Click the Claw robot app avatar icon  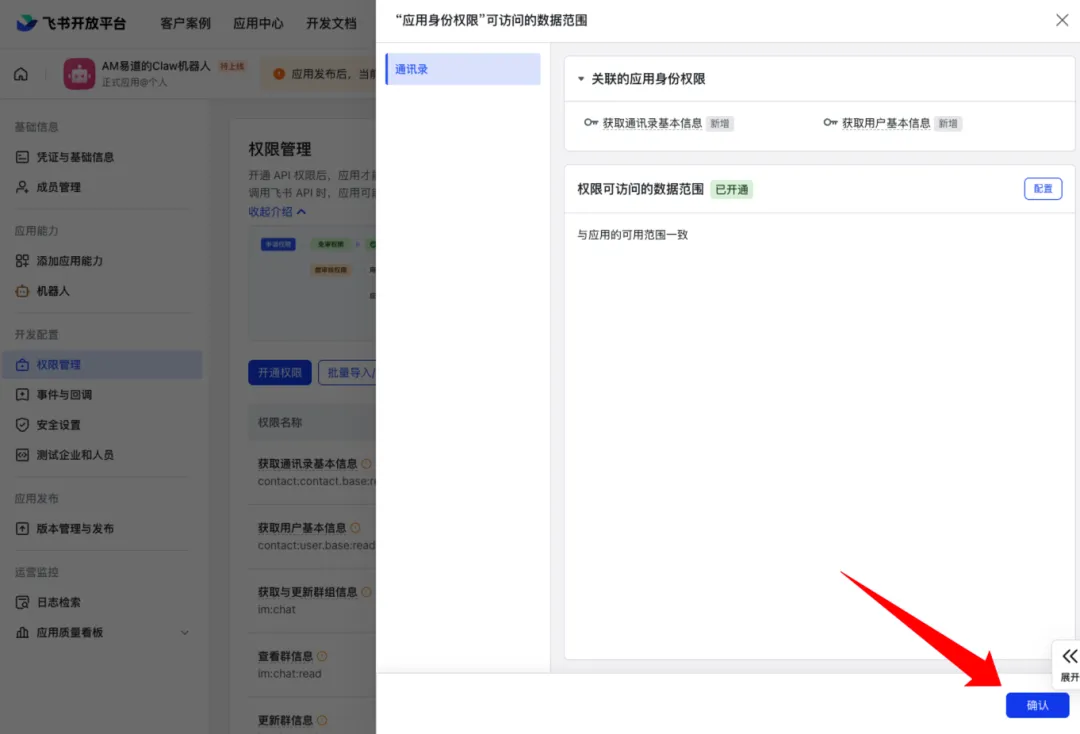[79, 74]
